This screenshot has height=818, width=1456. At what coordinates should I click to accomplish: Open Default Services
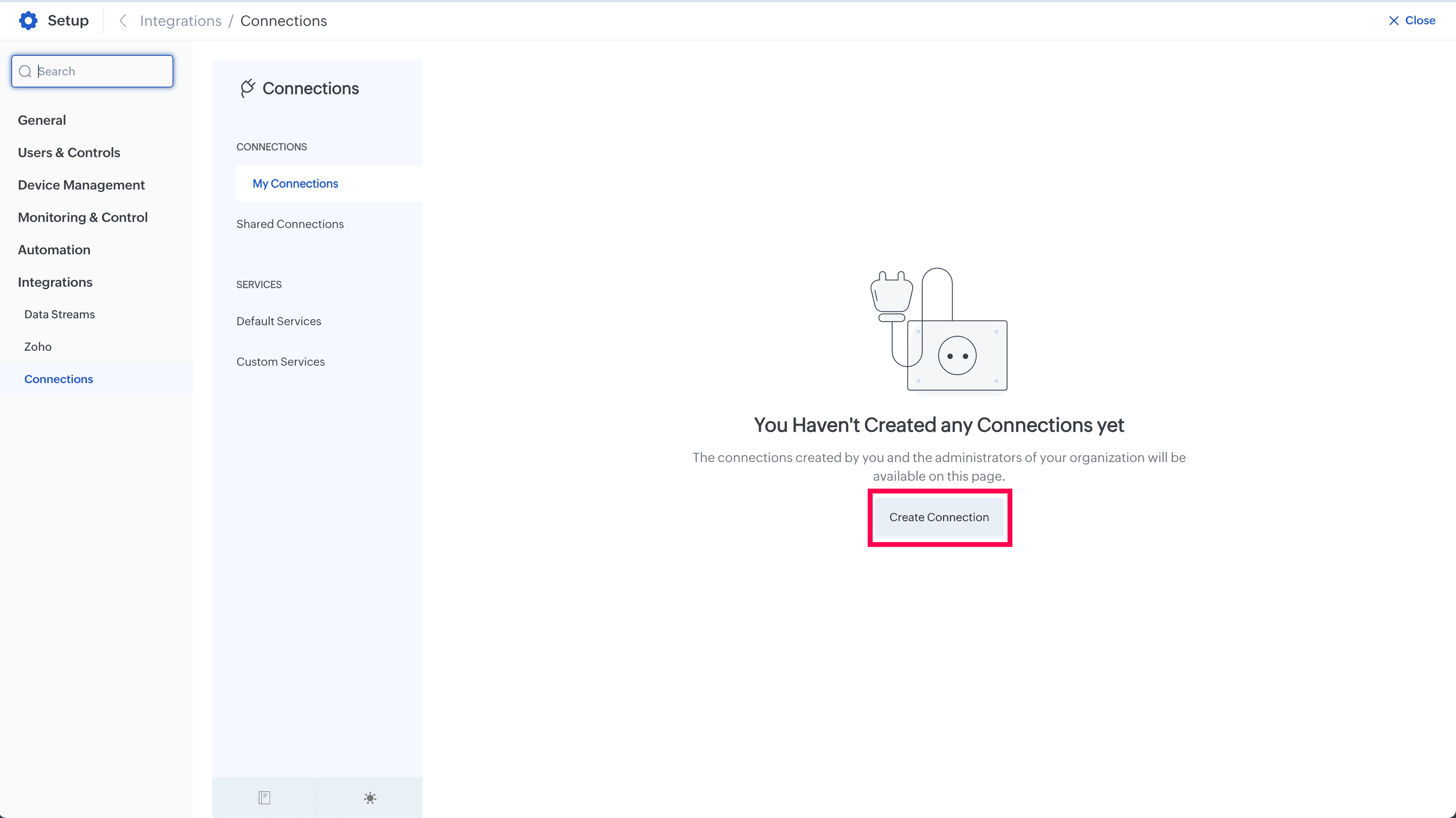click(279, 321)
